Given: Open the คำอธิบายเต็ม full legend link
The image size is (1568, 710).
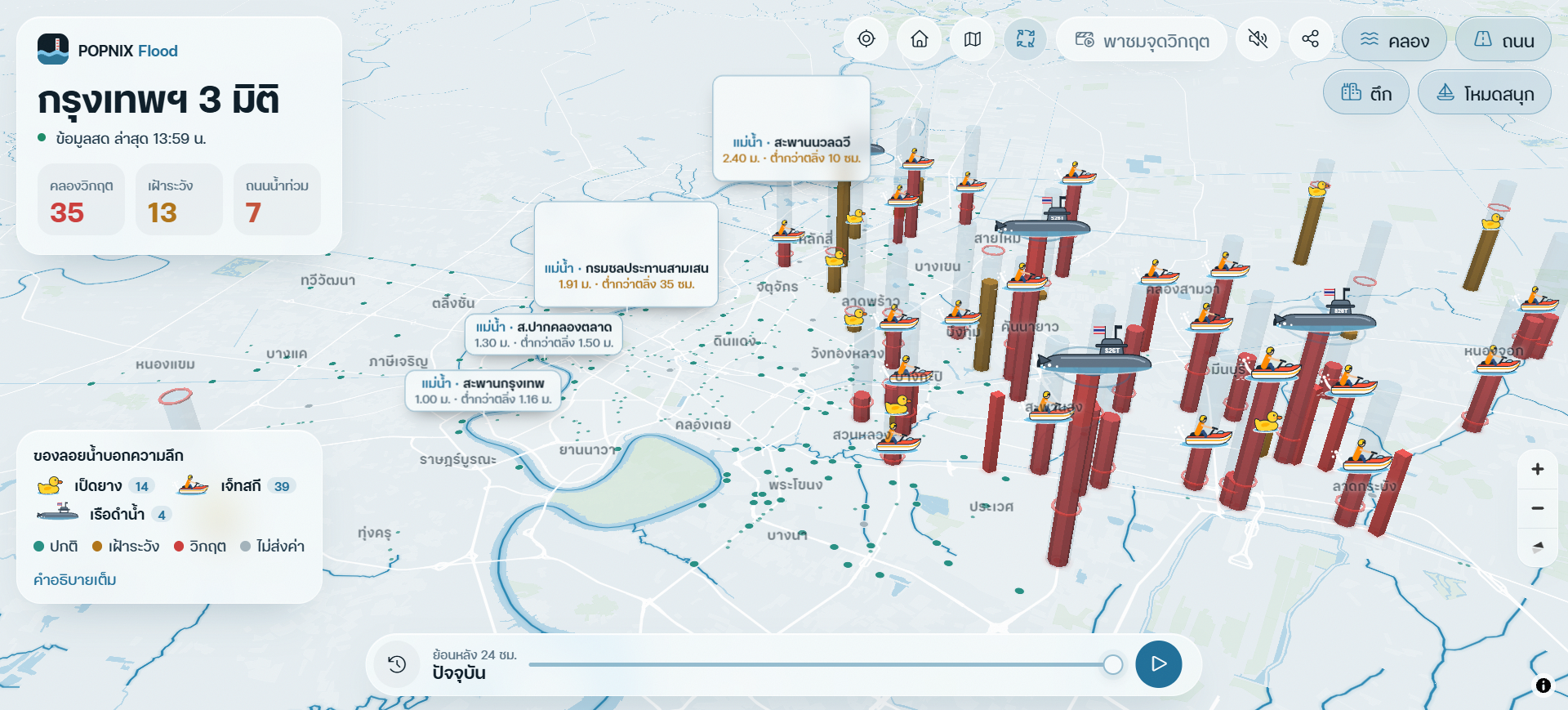Looking at the screenshot, I should [75, 579].
